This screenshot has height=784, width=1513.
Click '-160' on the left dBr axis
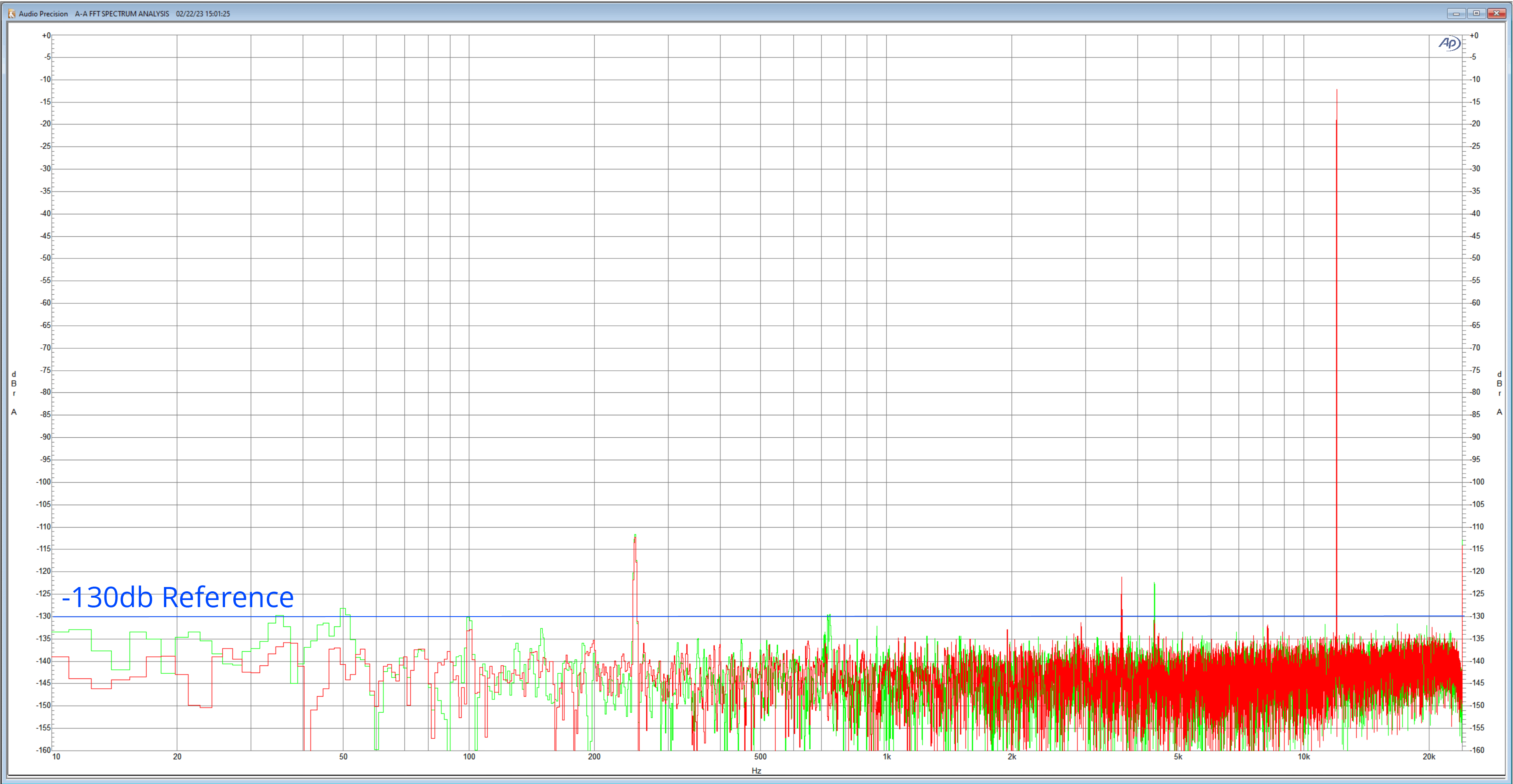point(43,750)
